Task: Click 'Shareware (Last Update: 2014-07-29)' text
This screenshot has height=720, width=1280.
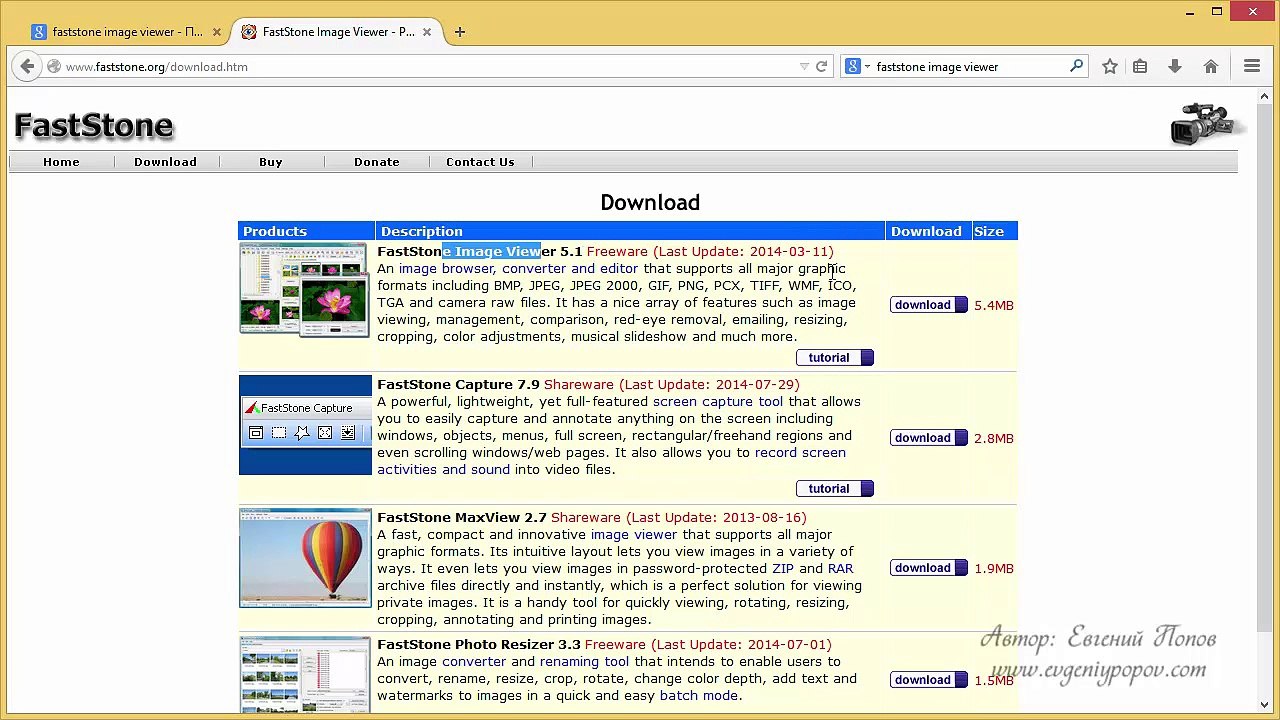Action: click(x=672, y=385)
